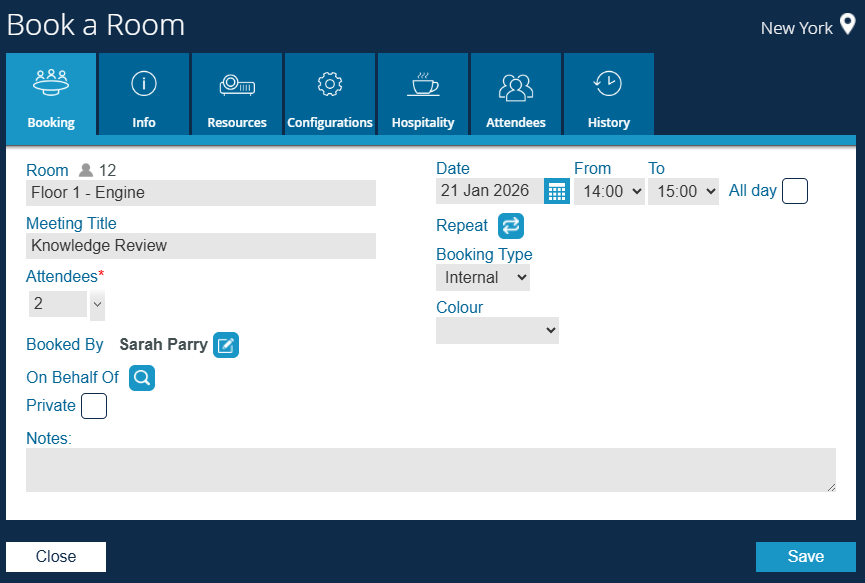The image size is (865, 583).
Task: Open the Attendees number dropdown
Action: point(97,304)
